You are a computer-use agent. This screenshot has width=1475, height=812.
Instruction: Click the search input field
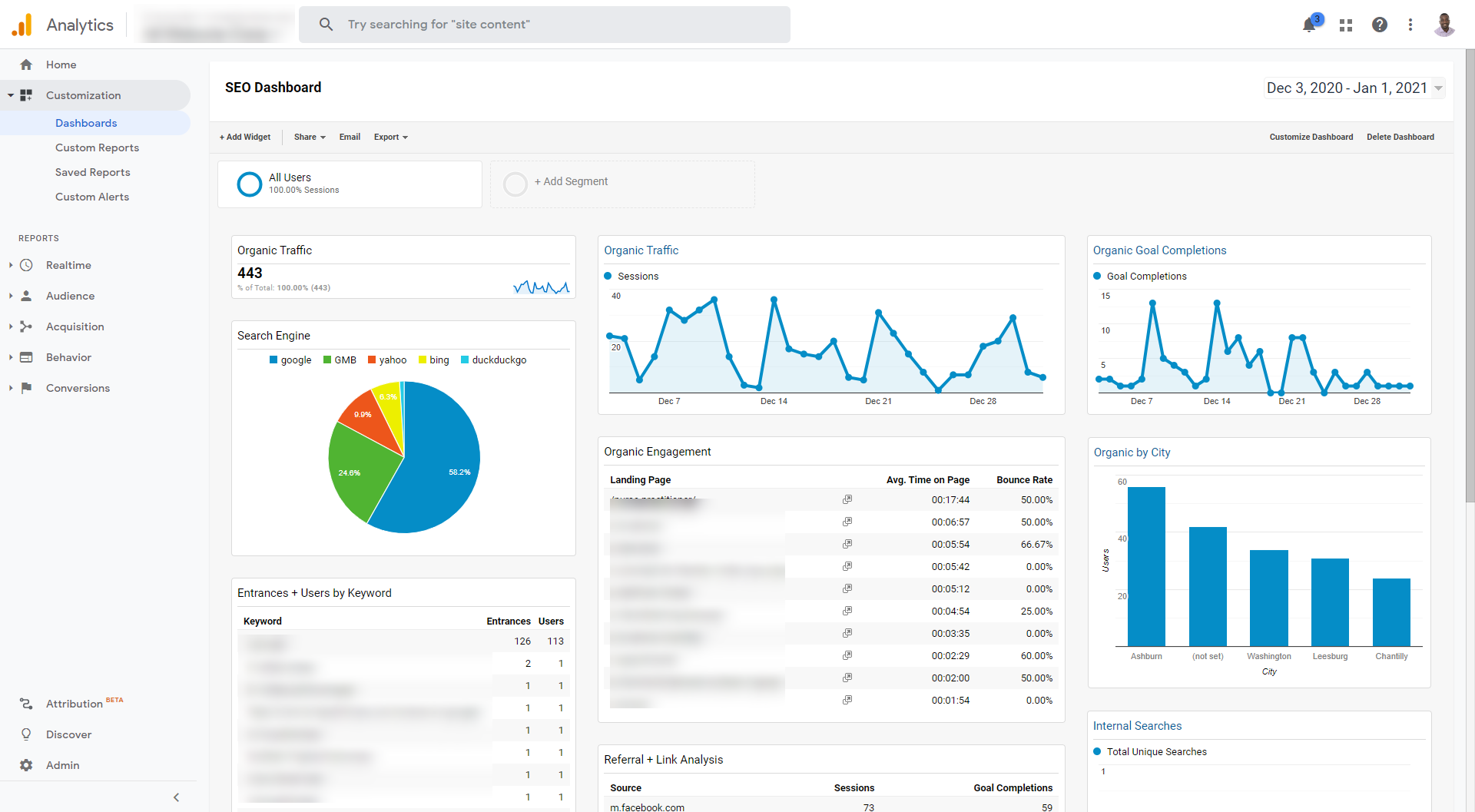tap(545, 25)
